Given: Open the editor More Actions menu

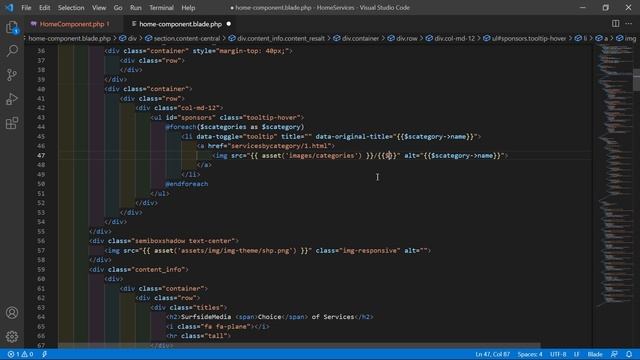Looking at the screenshot, I should [x=629, y=24].
